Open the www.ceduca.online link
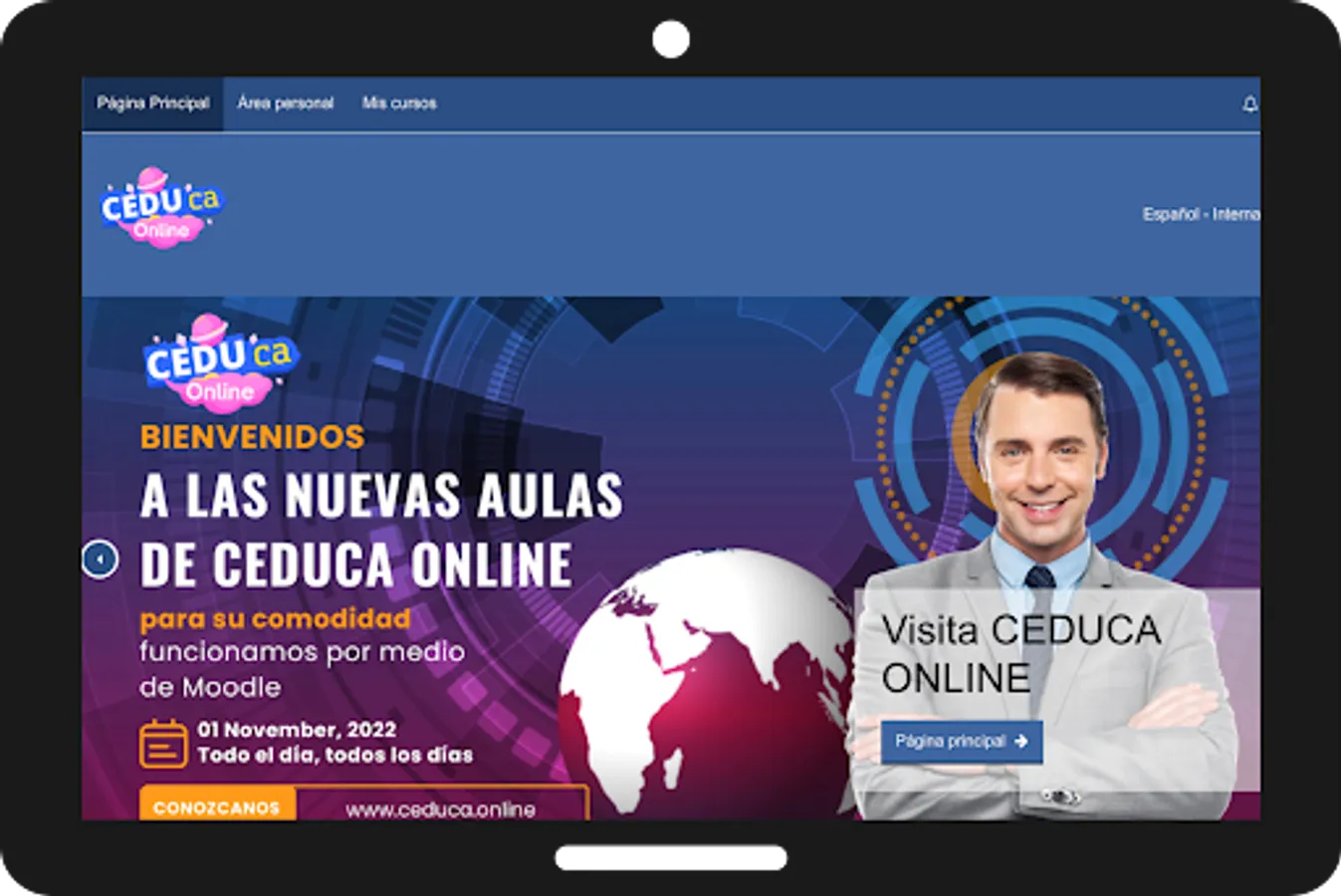The image size is (1341, 896). tap(440, 809)
